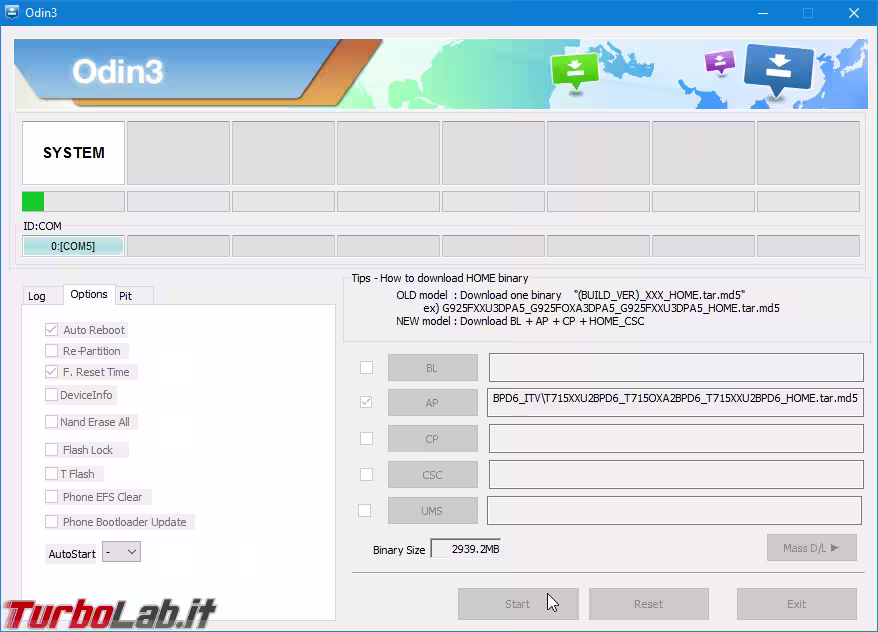
Task: Click the blue download icon in banner
Action: coord(778,70)
